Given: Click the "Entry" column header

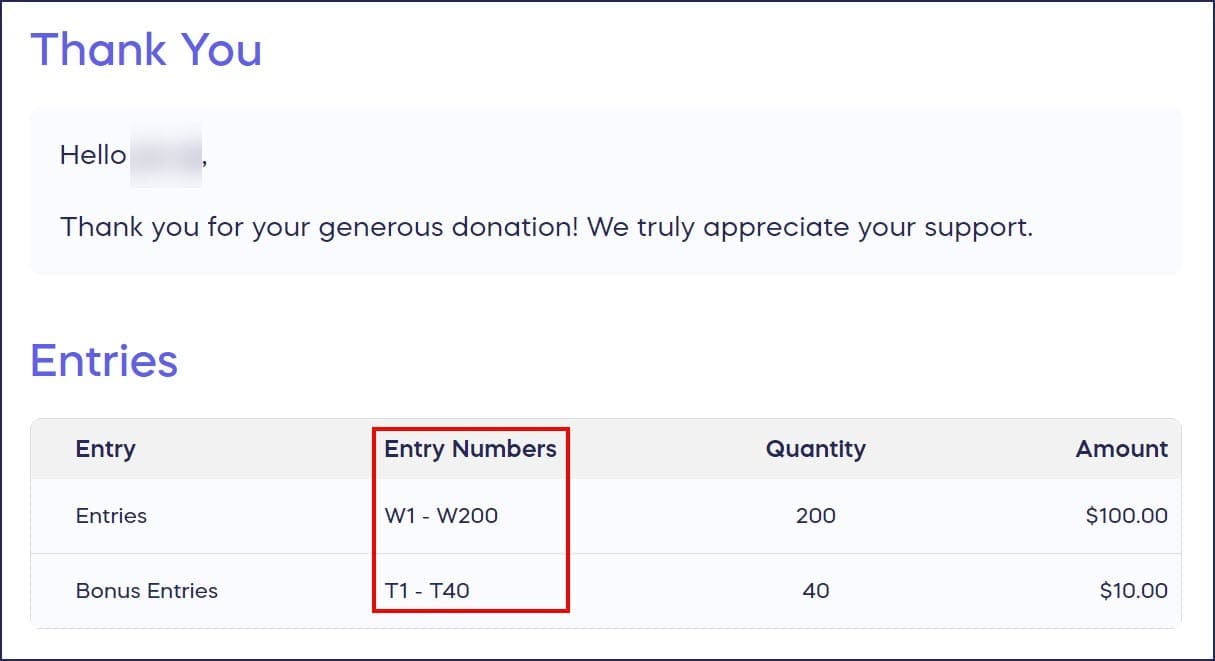Looking at the screenshot, I should tap(105, 449).
